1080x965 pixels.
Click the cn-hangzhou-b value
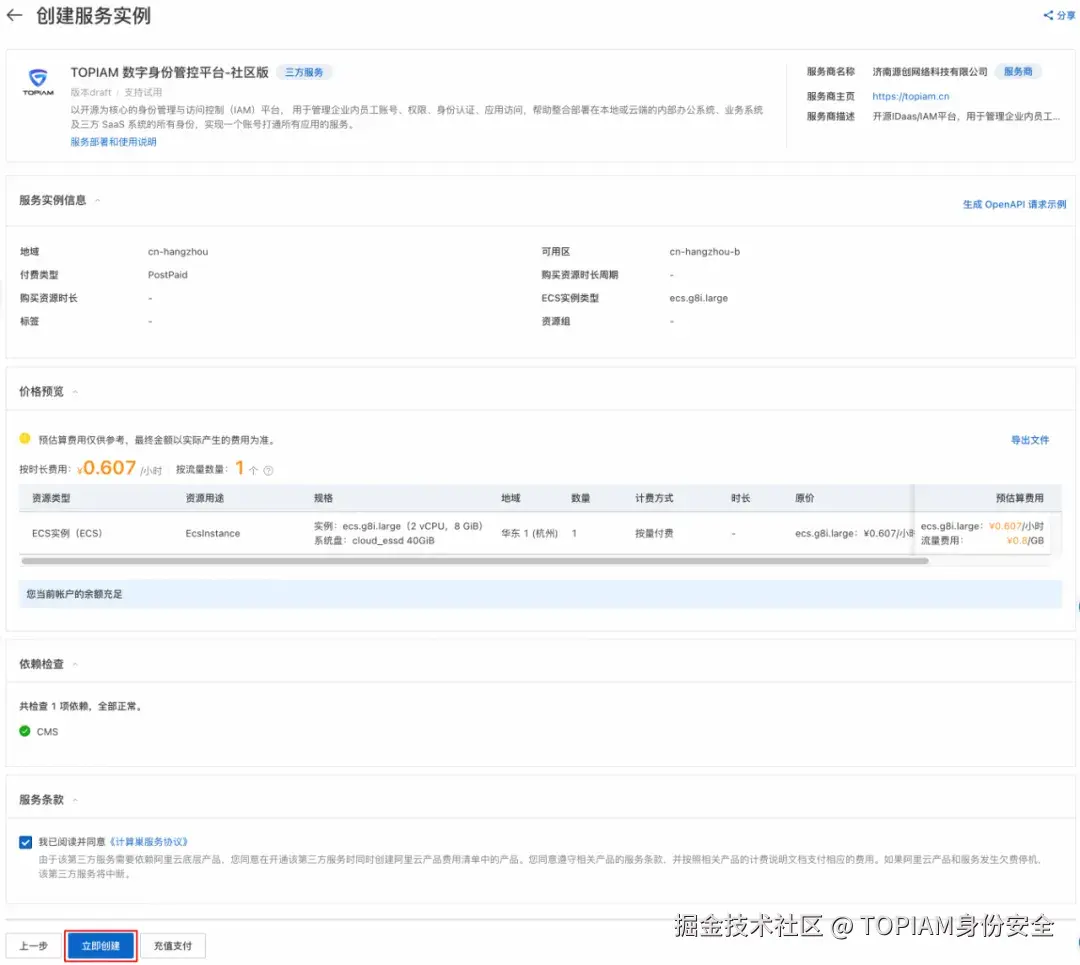tap(704, 252)
